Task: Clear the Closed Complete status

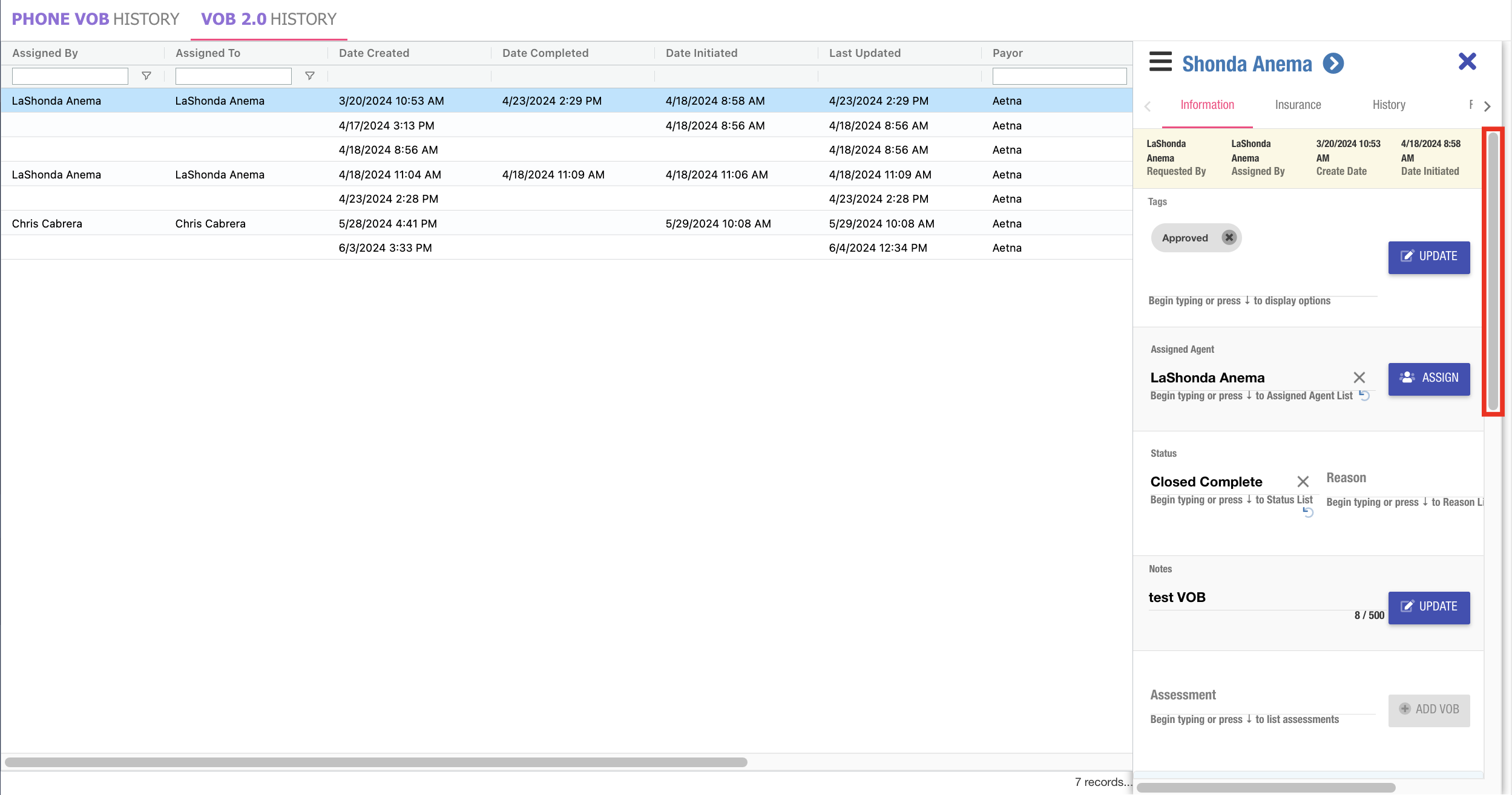Action: (1303, 482)
